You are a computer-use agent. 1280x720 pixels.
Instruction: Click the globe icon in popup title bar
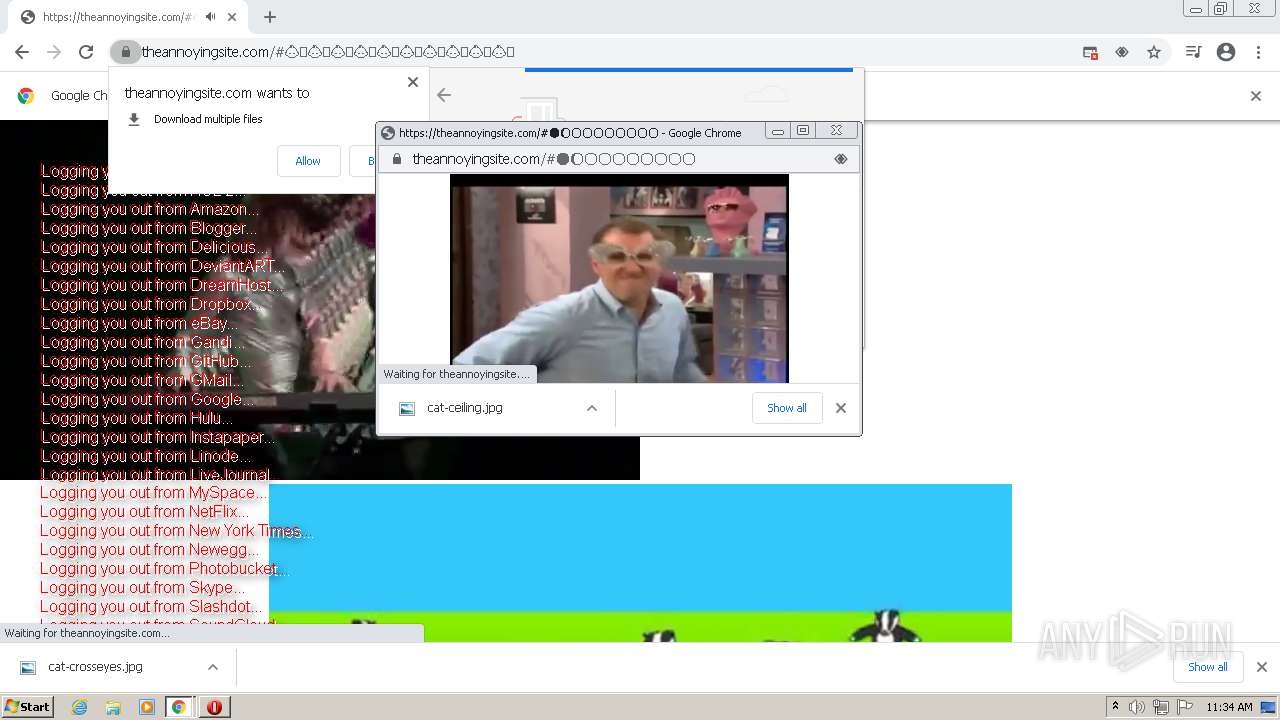pos(388,132)
